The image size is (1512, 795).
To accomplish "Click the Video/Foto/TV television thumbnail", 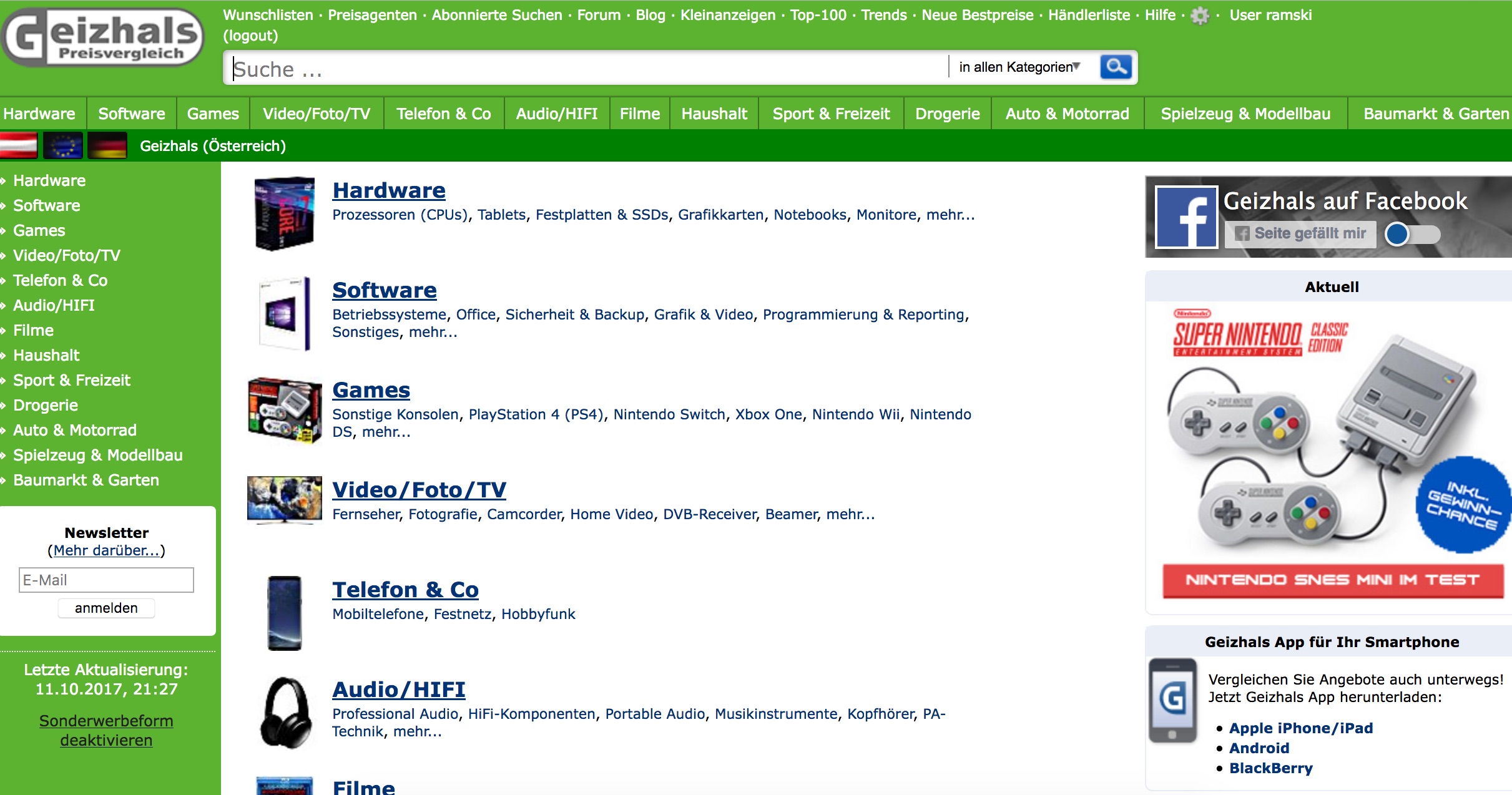I will pos(285,499).
